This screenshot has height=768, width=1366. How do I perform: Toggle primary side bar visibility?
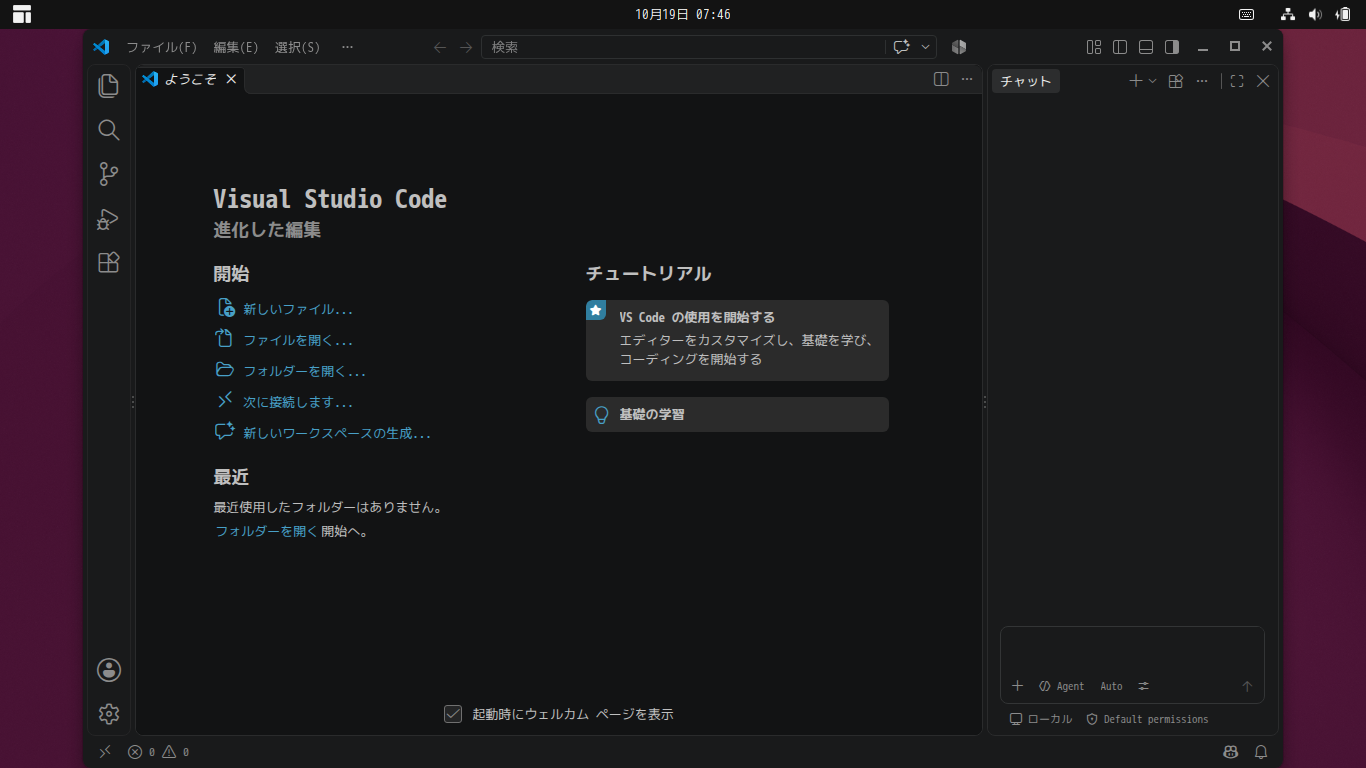[1120, 47]
